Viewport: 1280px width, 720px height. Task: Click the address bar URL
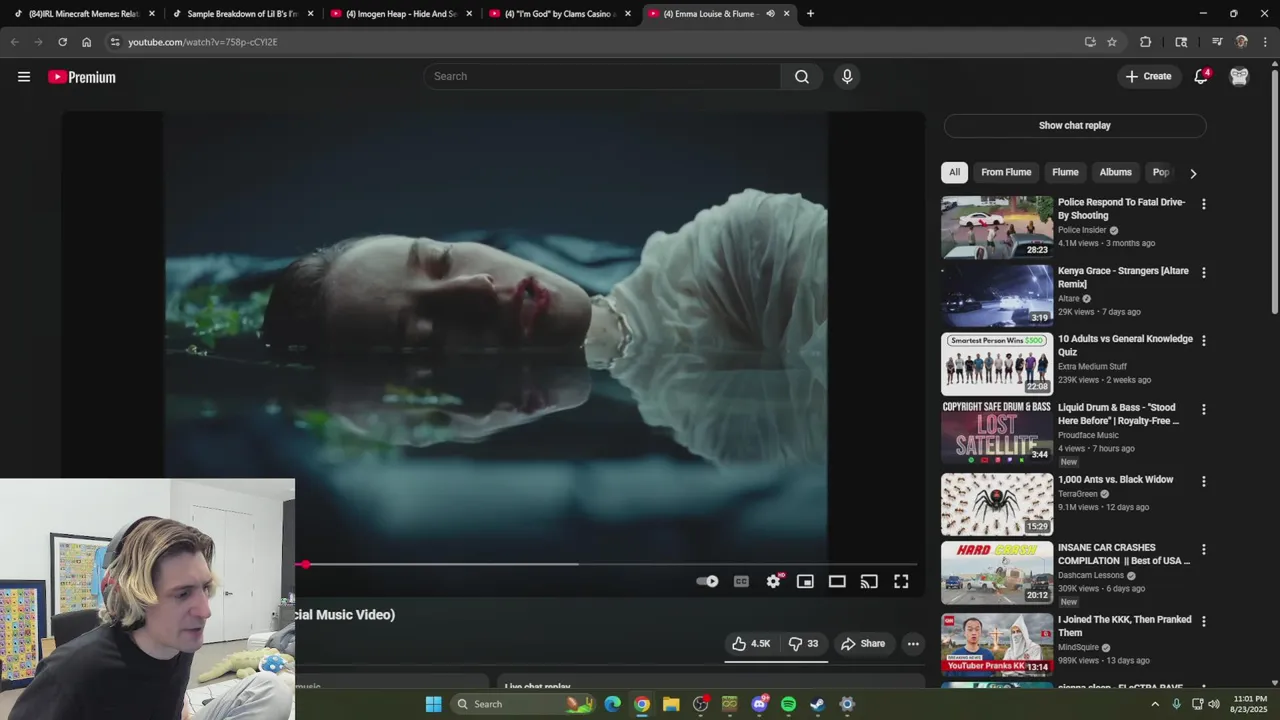pos(202,42)
